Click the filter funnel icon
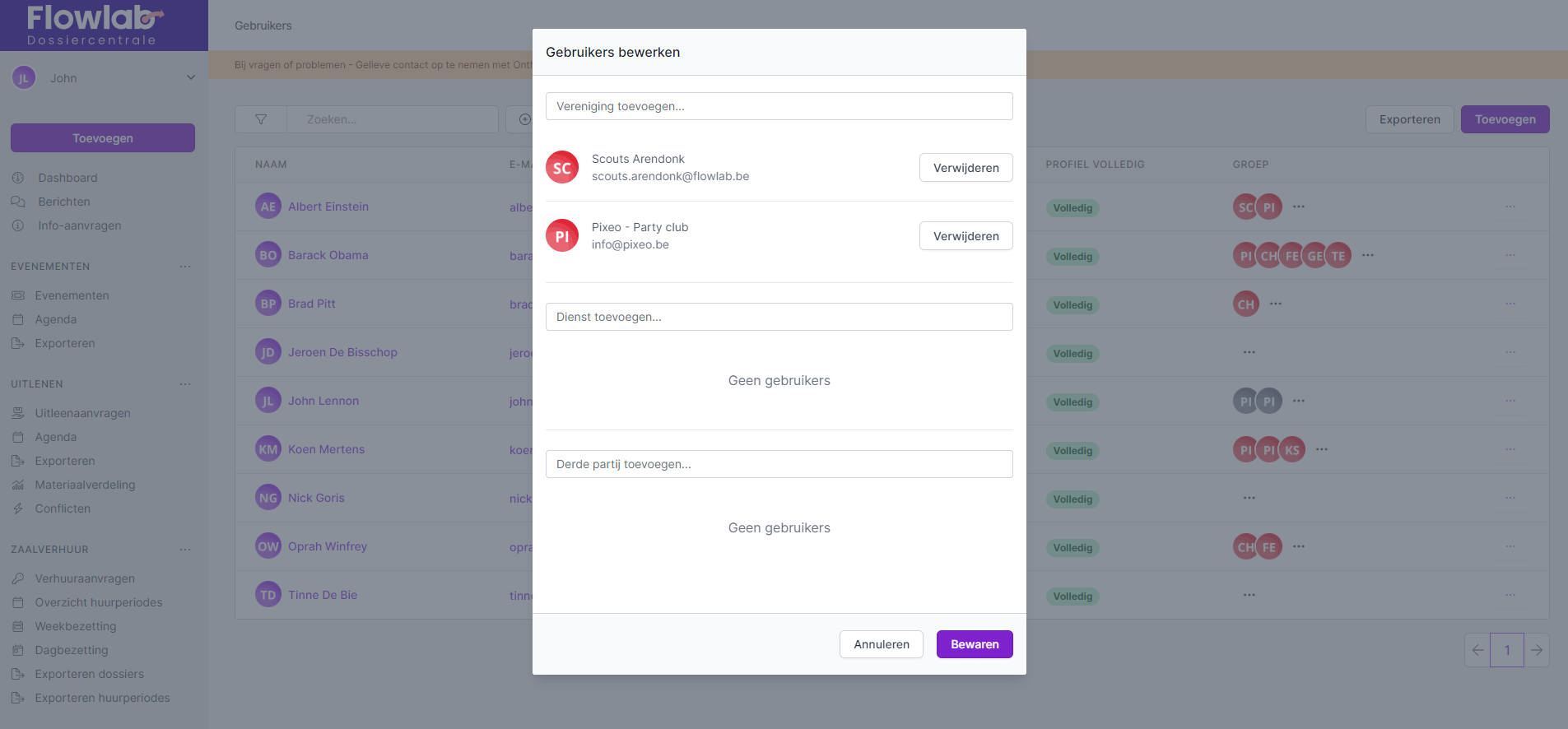1568x729 pixels. click(x=261, y=119)
